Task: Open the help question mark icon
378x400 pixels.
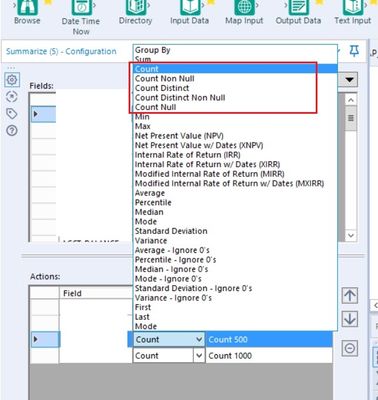Action: tap(12, 131)
